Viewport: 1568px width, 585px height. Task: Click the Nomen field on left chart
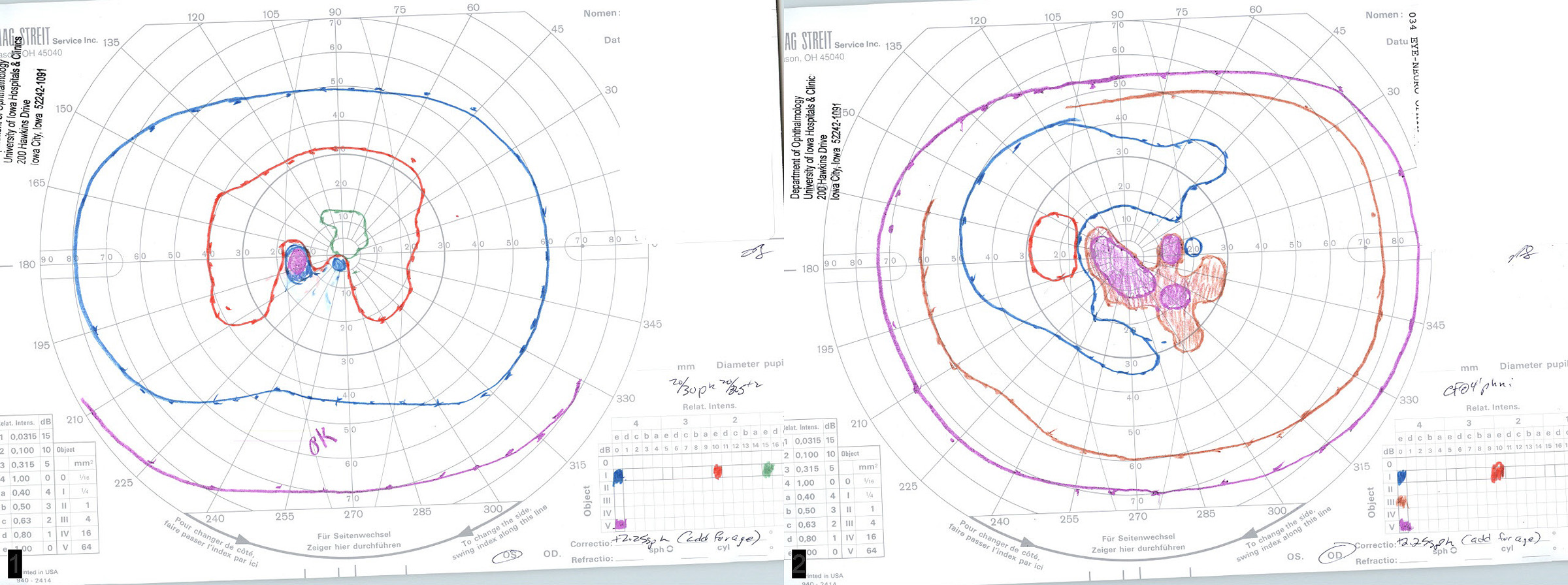click(x=601, y=13)
